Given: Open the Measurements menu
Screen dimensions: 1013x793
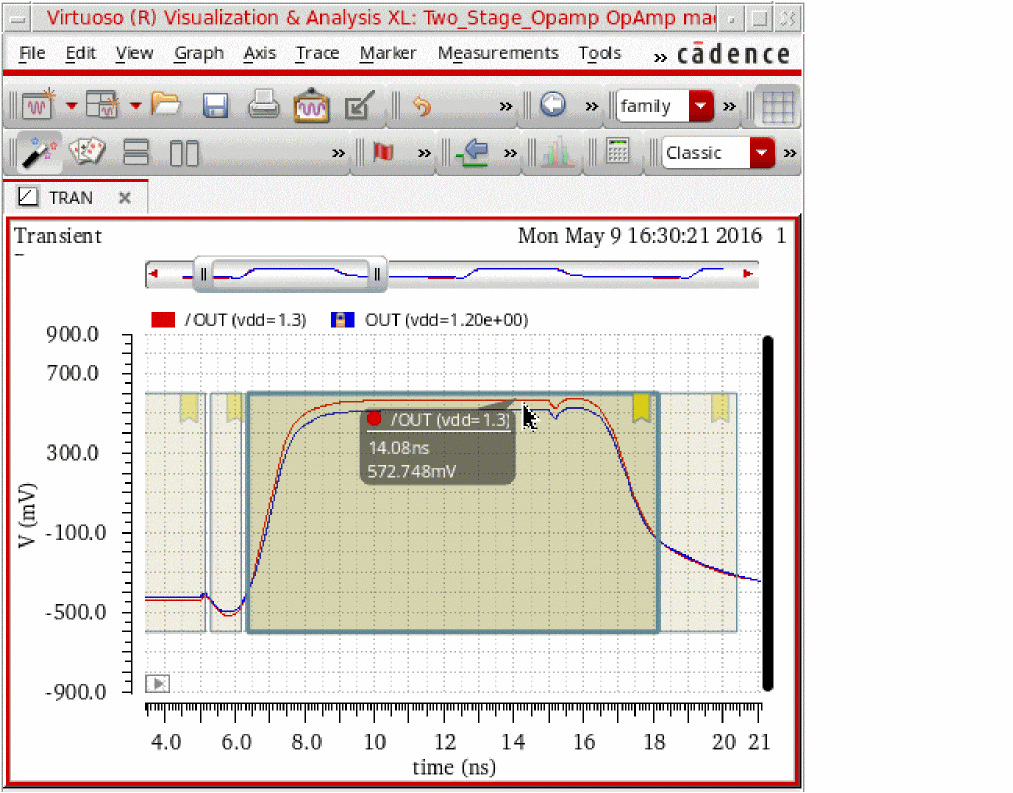Looking at the screenshot, I should [498, 53].
